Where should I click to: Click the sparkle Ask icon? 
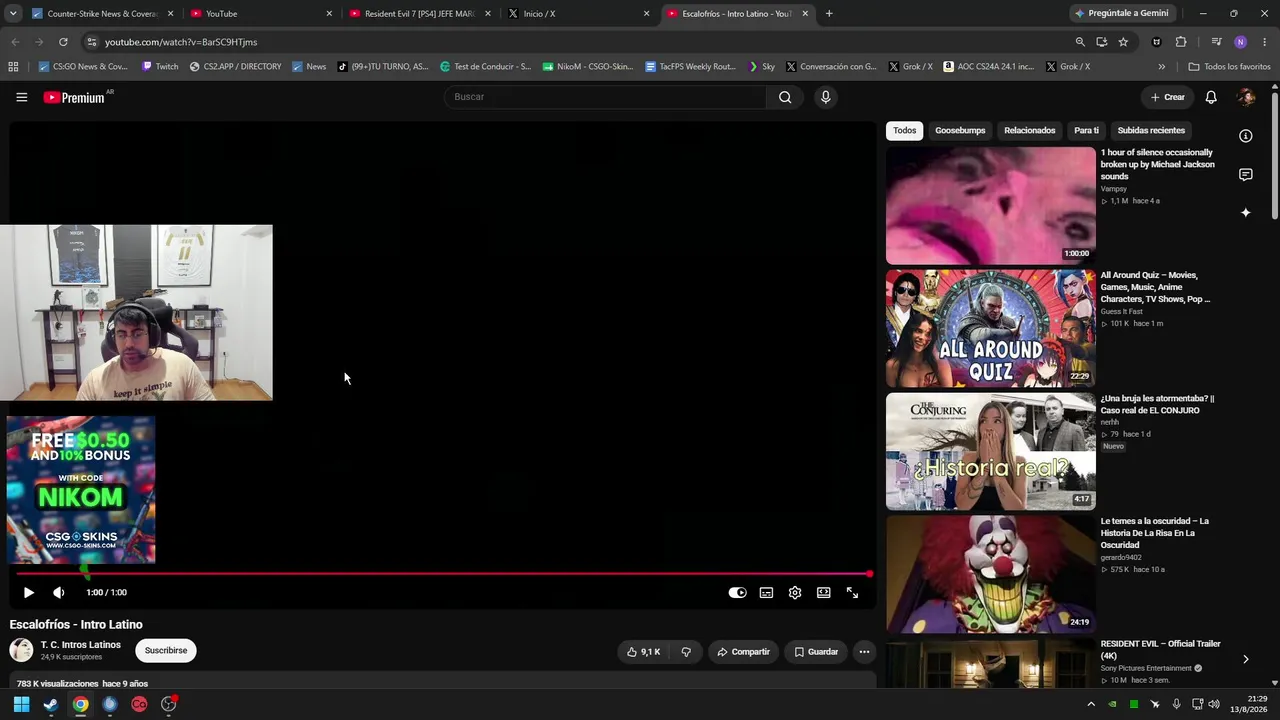1246,213
